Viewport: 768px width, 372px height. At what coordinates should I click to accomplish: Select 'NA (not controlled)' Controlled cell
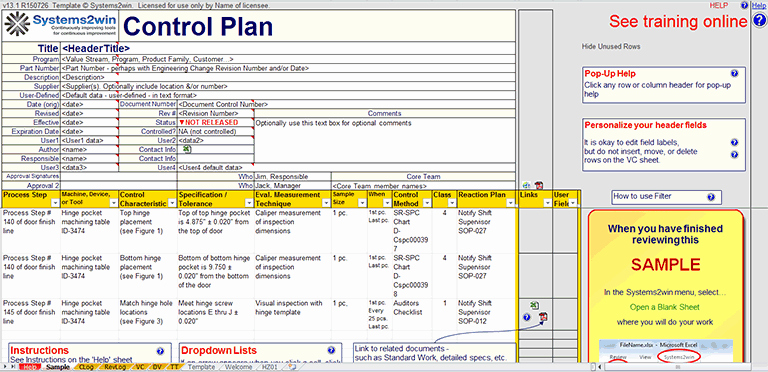pyautogui.click(x=216, y=131)
